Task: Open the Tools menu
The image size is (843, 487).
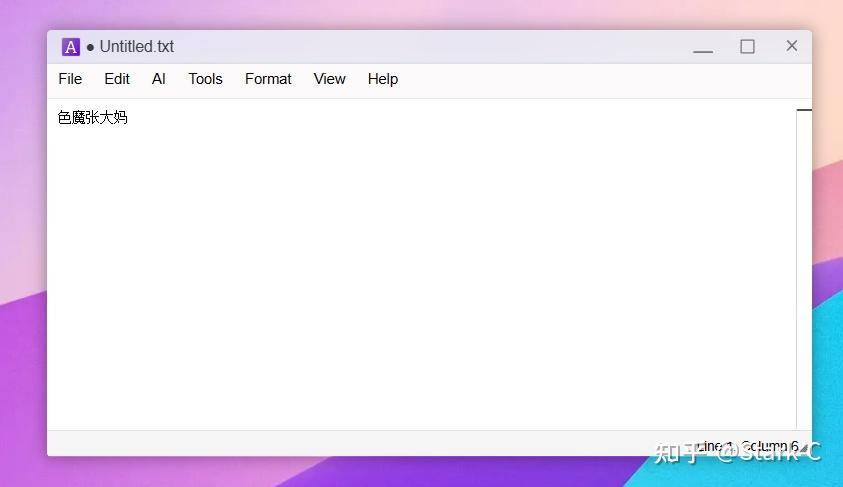Action: (x=205, y=79)
